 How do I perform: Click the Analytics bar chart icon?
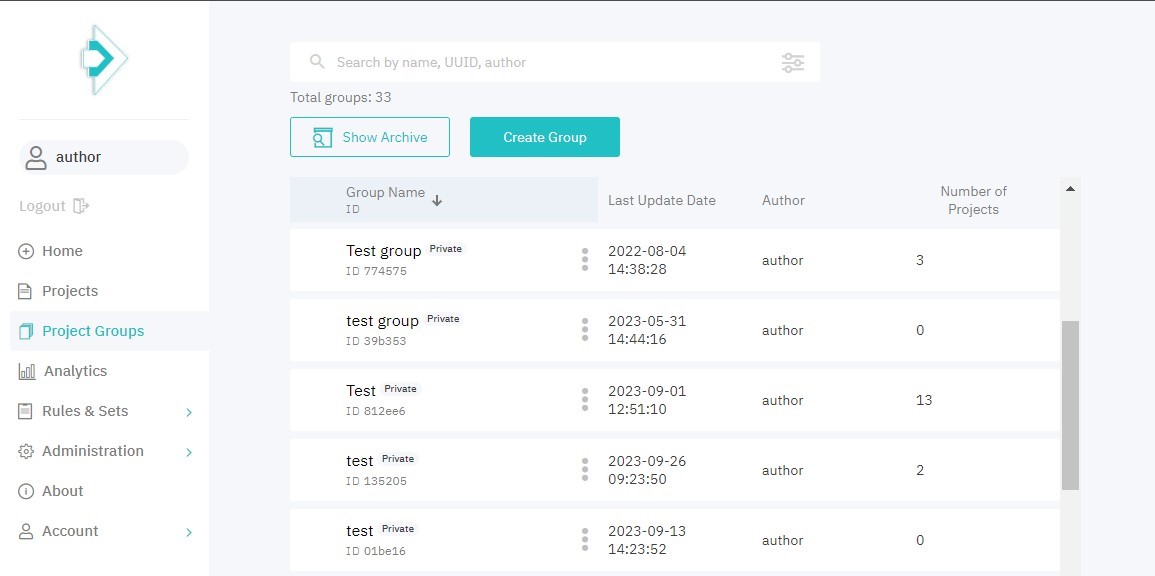[x=27, y=371]
